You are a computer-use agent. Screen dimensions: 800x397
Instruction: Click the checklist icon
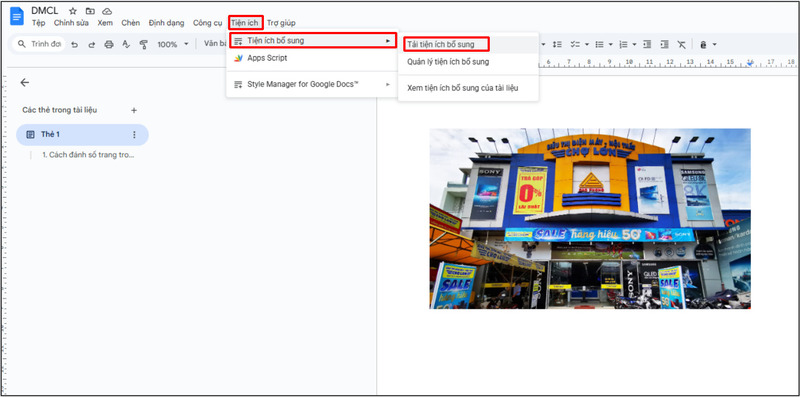point(575,44)
